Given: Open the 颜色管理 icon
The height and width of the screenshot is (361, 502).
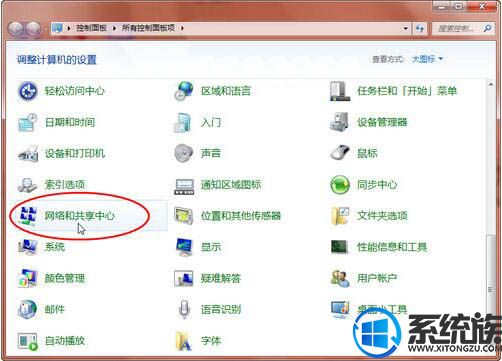Looking at the screenshot, I should [x=28, y=278].
